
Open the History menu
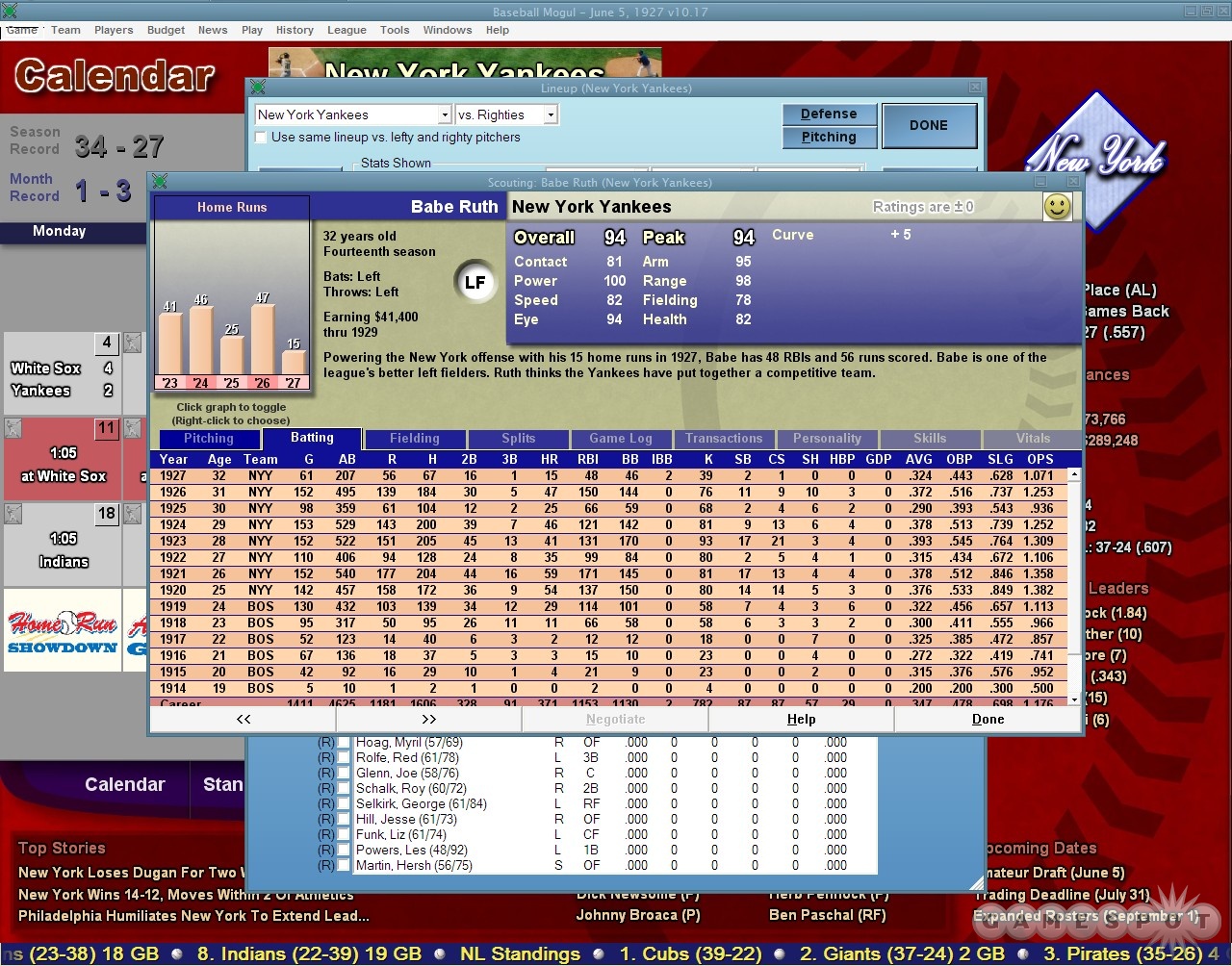click(295, 30)
